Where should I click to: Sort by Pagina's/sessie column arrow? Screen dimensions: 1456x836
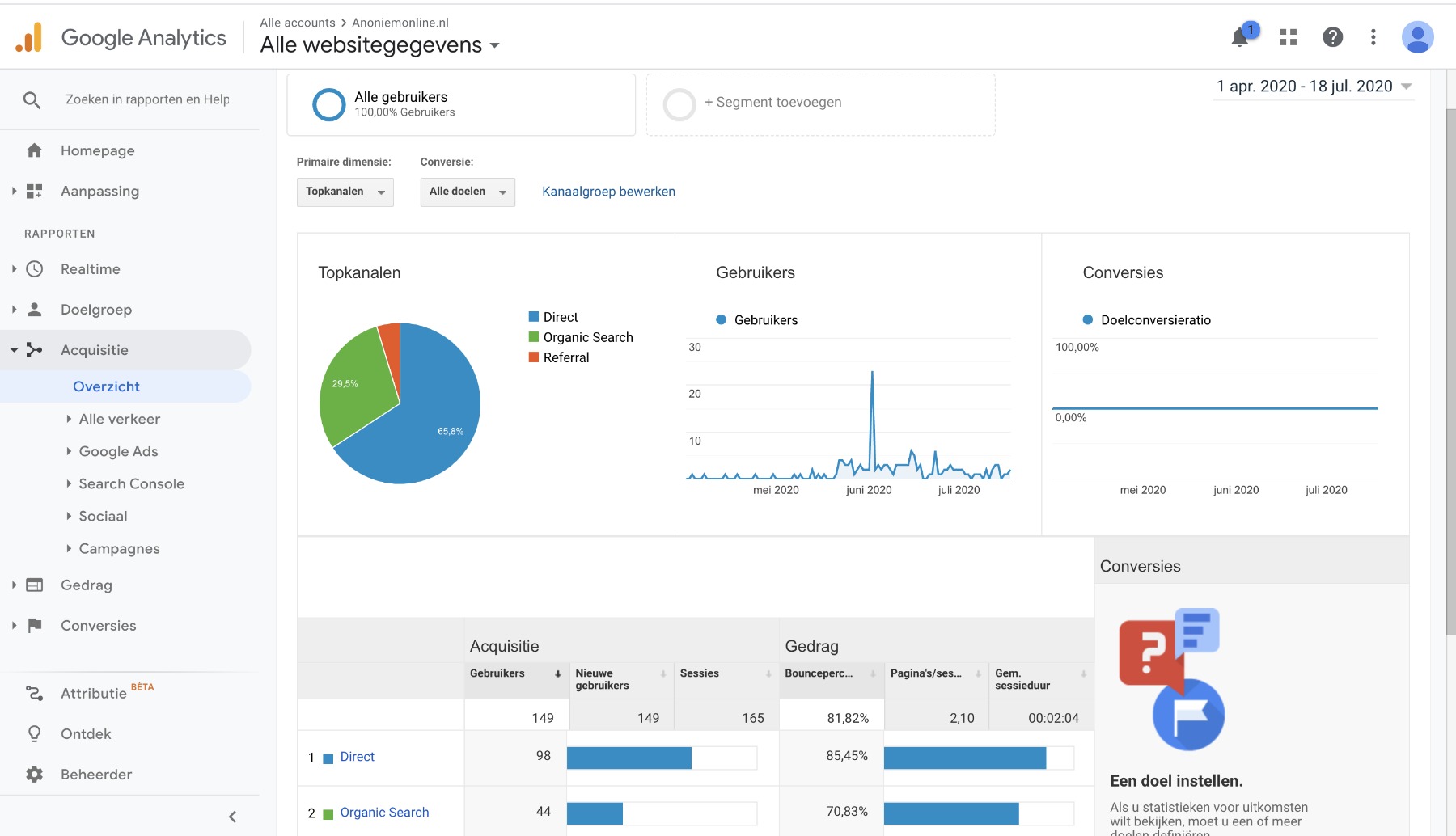(978, 673)
